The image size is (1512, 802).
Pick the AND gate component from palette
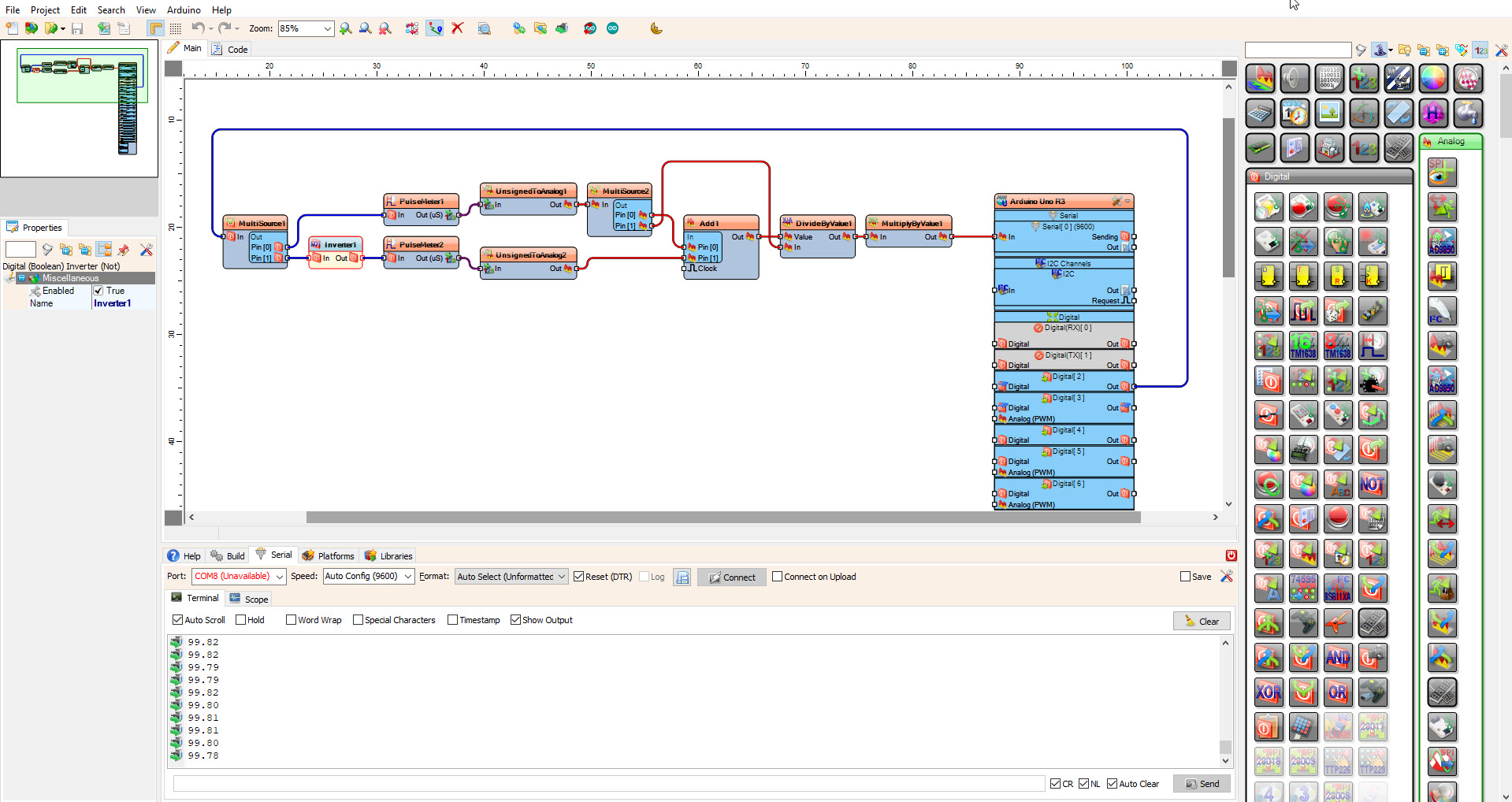point(1337,658)
